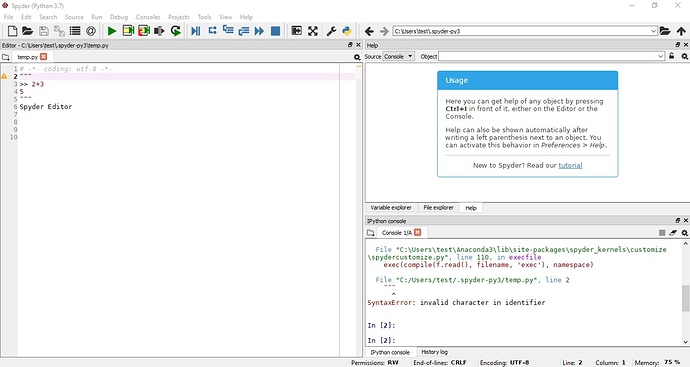Open the Search menu

pyautogui.click(x=48, y=17)
